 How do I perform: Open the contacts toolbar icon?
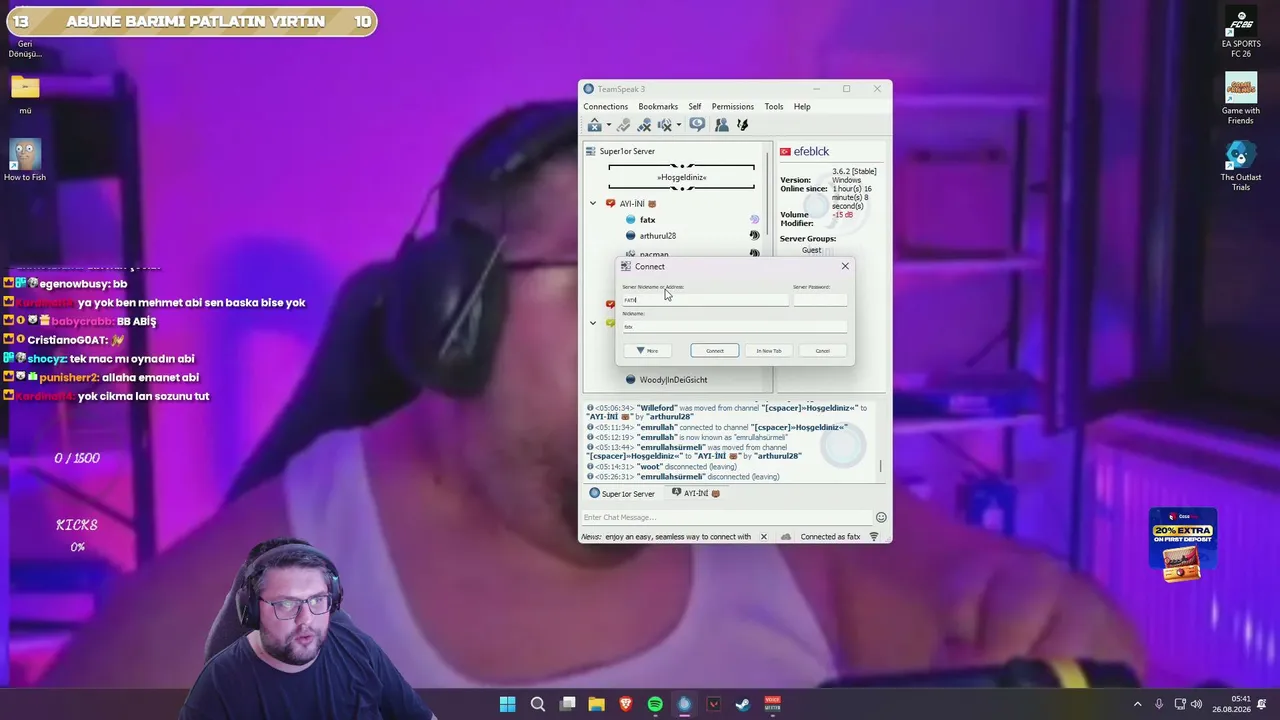[x=721, y=125]
